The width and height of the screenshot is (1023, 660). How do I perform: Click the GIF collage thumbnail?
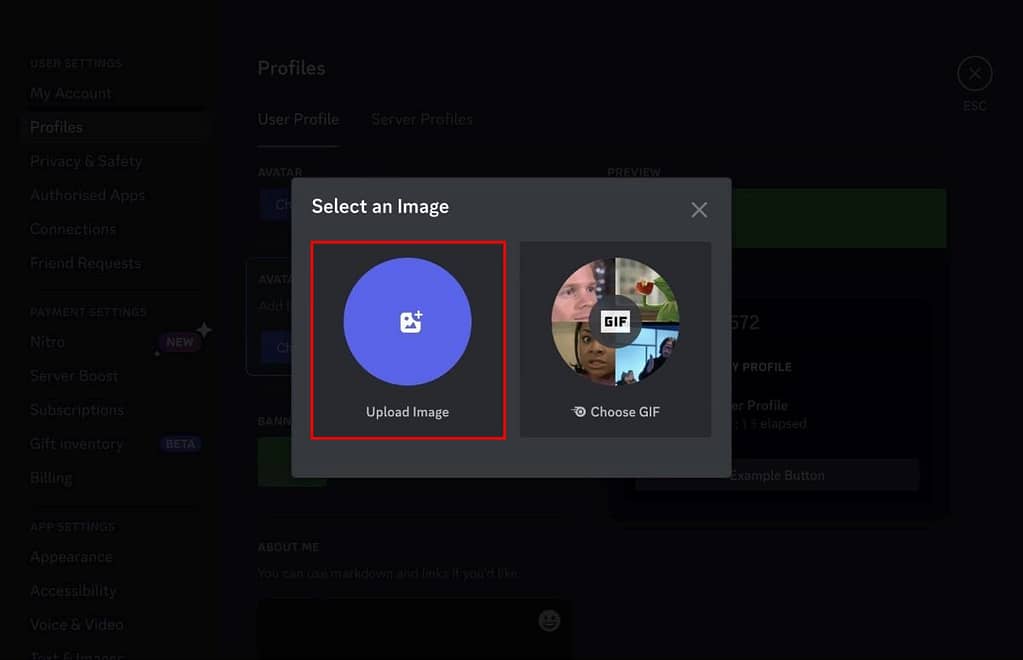(615, 322)
